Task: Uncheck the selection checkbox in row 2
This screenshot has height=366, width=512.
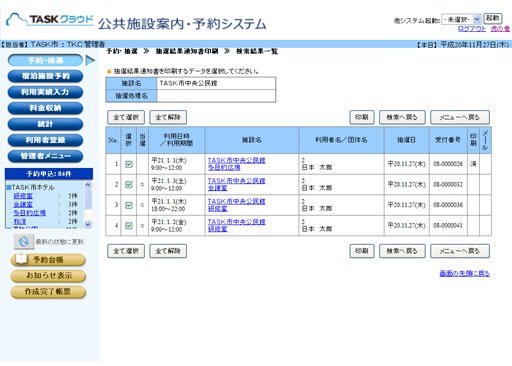Action: click(x=129, y=185)
